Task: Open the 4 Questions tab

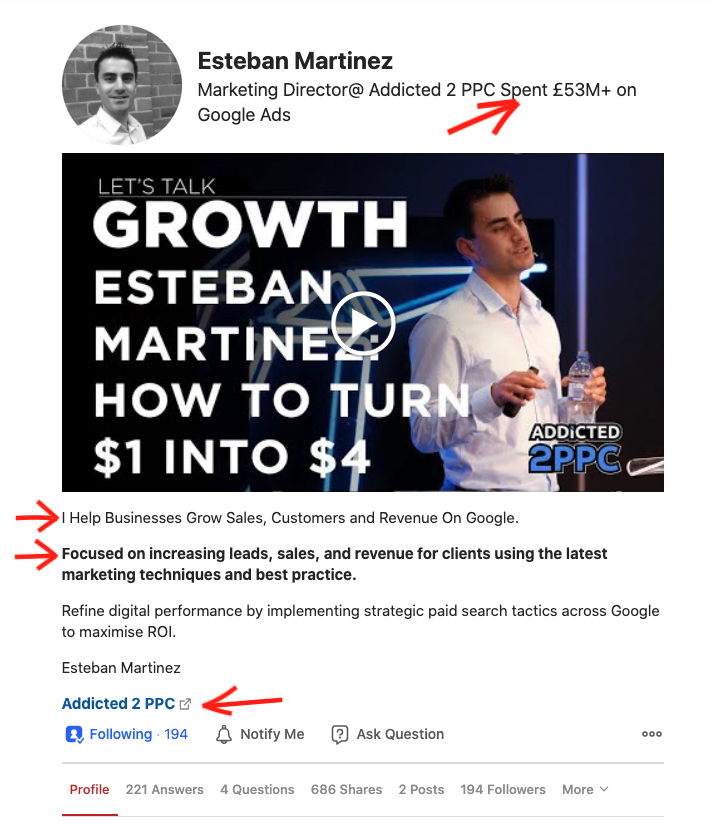Action: (x=257, y=789)
